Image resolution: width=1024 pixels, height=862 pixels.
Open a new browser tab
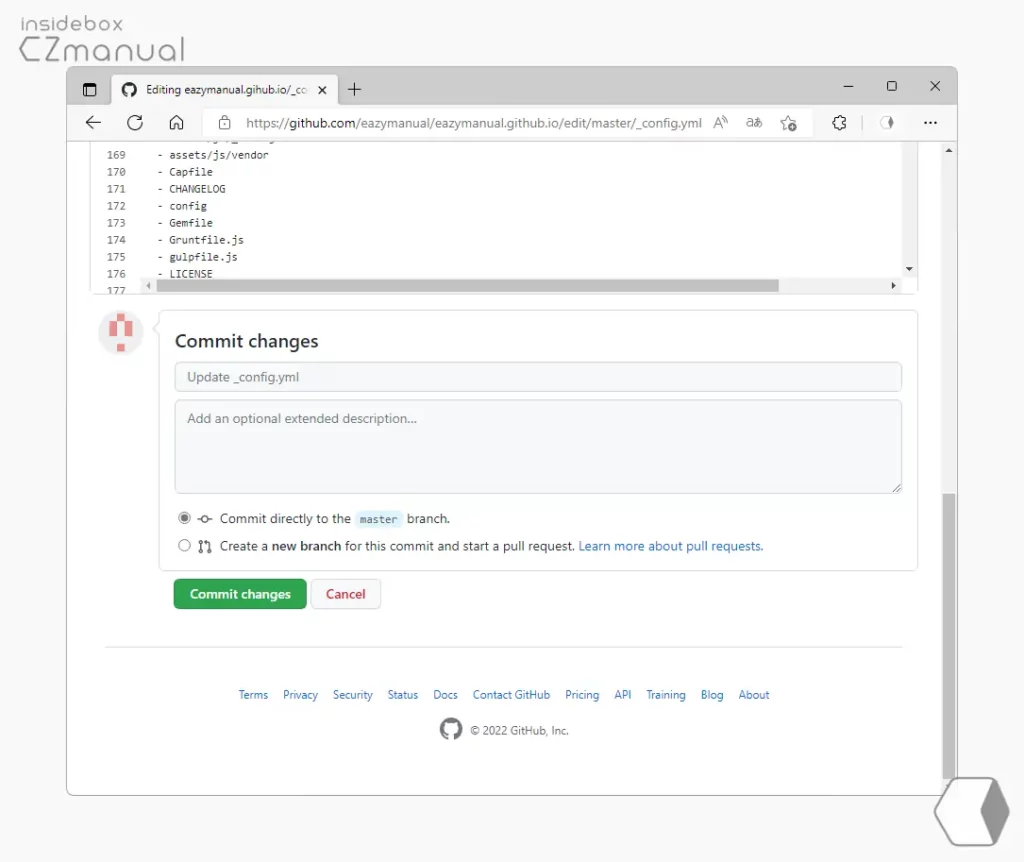click(x=355, y=89)
